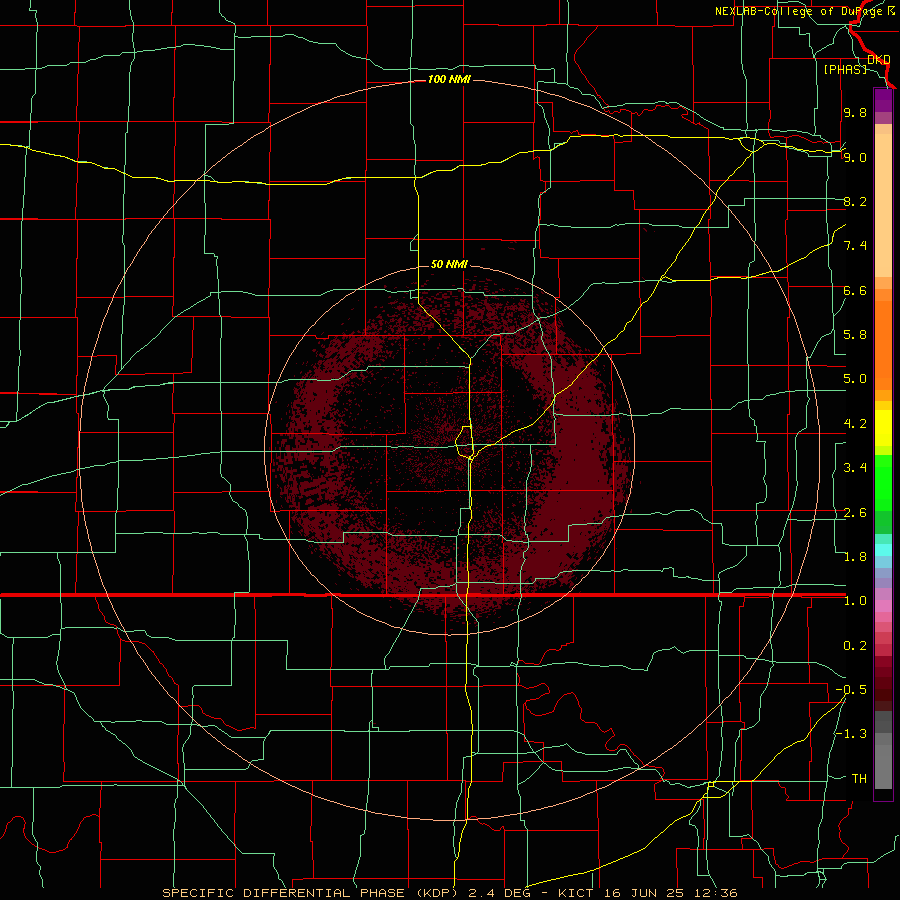Image resolution: width=900 pixels, height=900 pixels.
Task: Click the 0.2 value on color scale
Action: (855, 646)
